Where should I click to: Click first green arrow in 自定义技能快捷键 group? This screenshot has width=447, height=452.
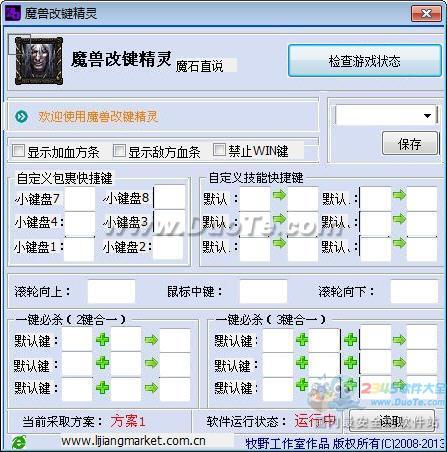click(x=279, y=195)
